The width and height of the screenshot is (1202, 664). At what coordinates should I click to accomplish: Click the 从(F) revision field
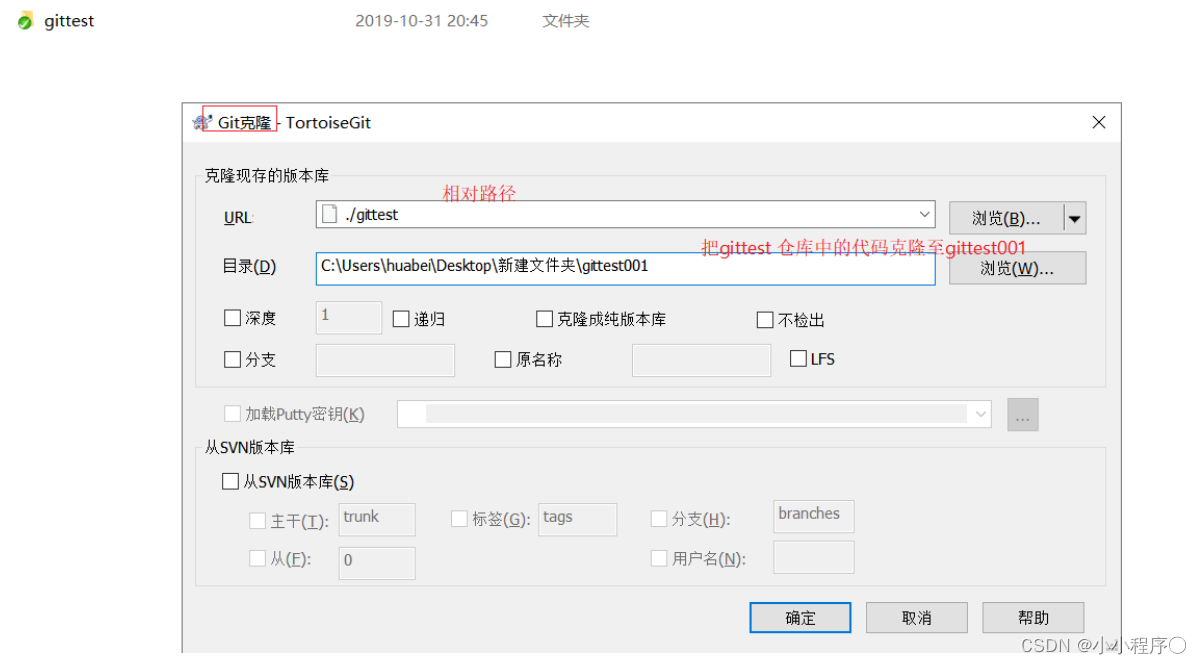click(377, 562)
